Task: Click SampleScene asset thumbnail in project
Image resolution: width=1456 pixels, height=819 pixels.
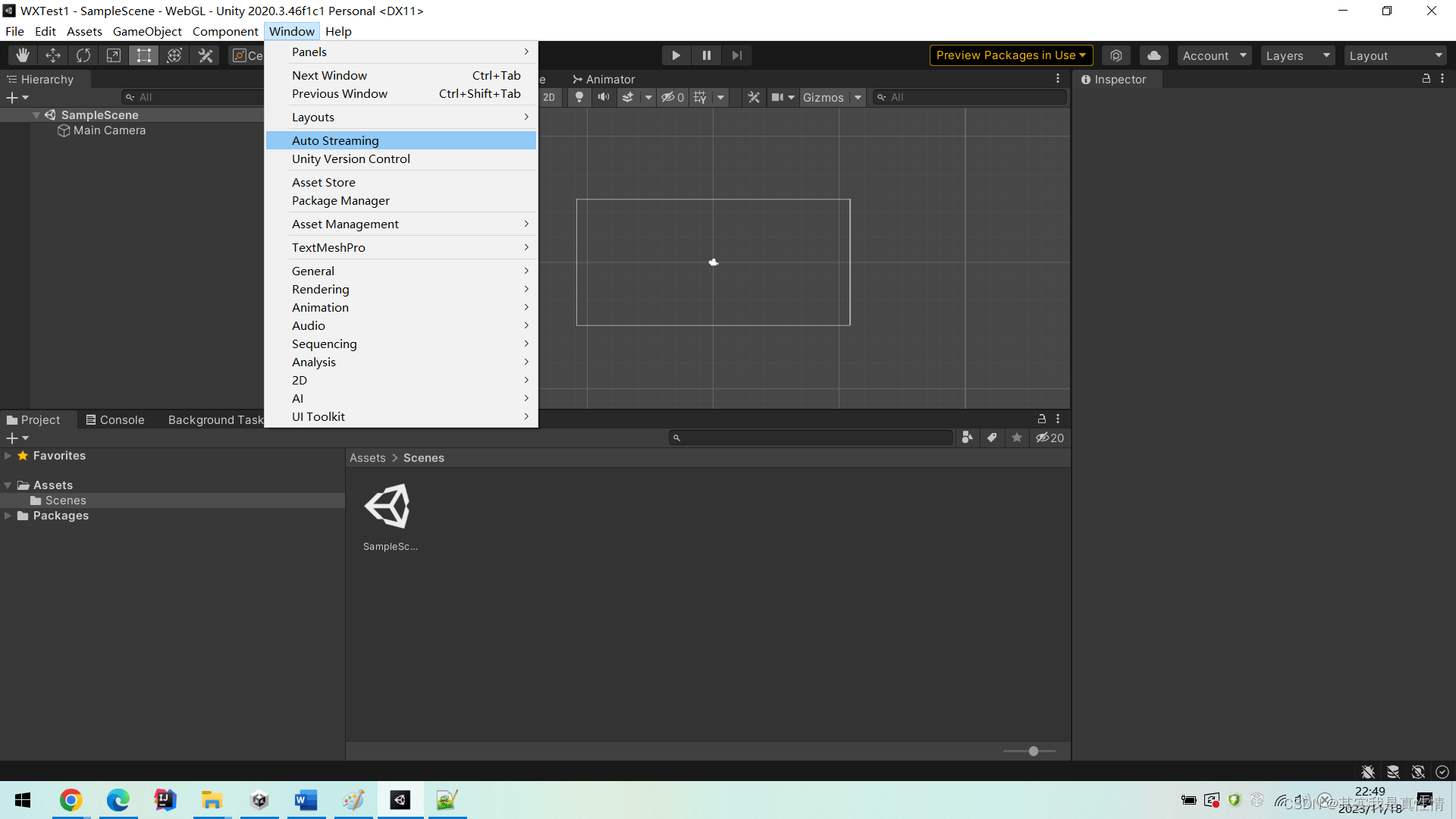Action: [x=390, y=505]
